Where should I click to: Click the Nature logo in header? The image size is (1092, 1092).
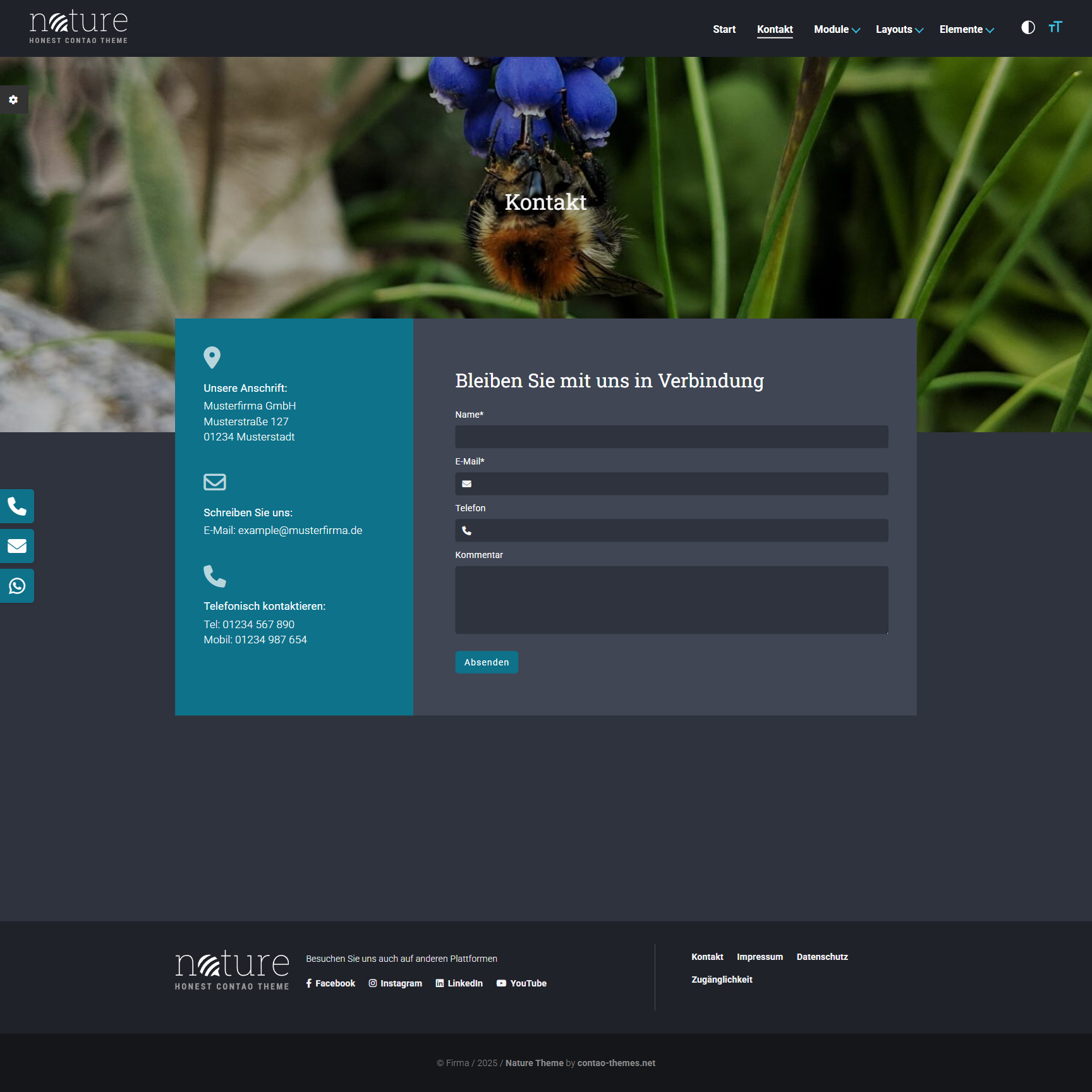(78, 27)
